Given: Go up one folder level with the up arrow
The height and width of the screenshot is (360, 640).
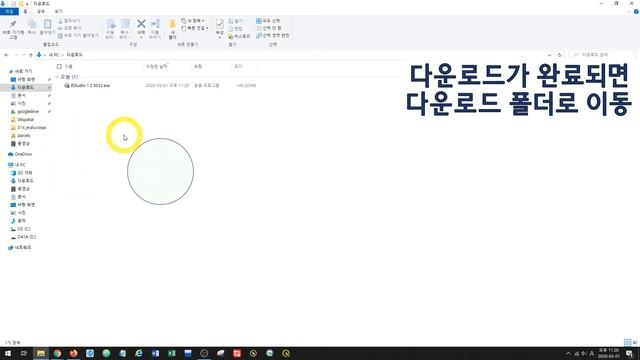Looking at the screenshot, I should pyautogui.click(x=31, y=55).
